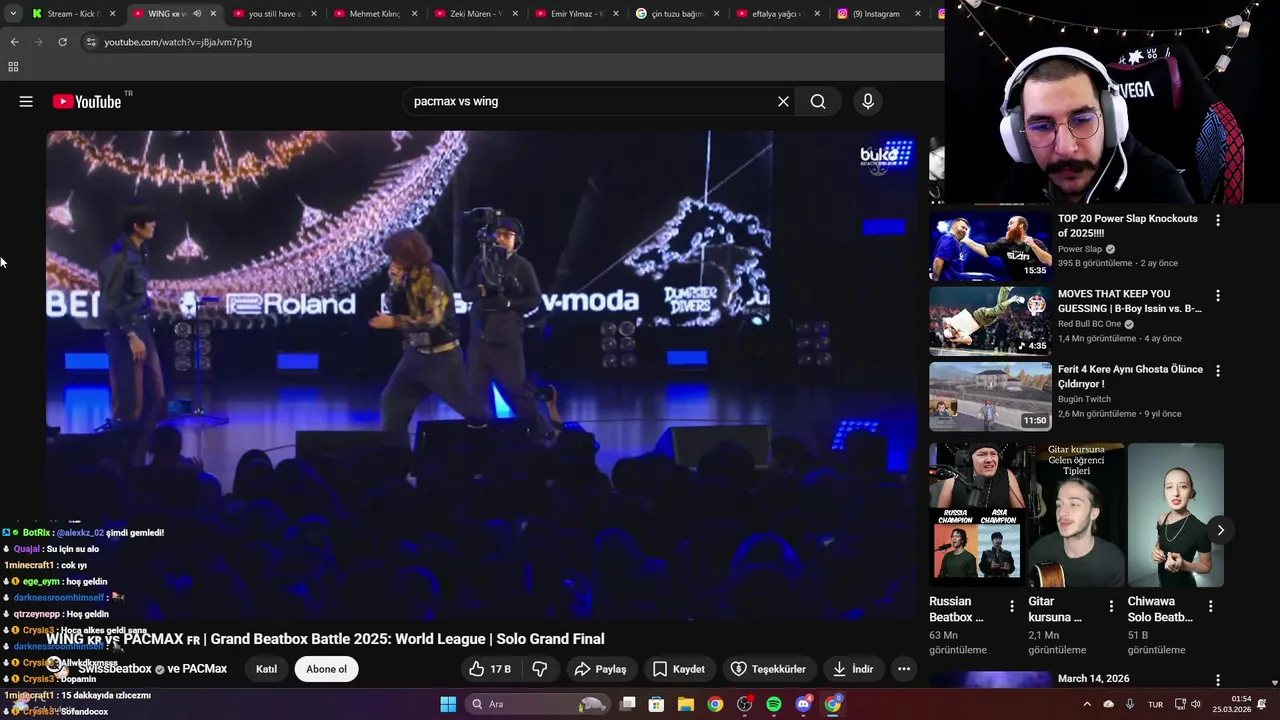
Task: Switch to Mehmet Kılınç tab
Action: pos(375,14)
